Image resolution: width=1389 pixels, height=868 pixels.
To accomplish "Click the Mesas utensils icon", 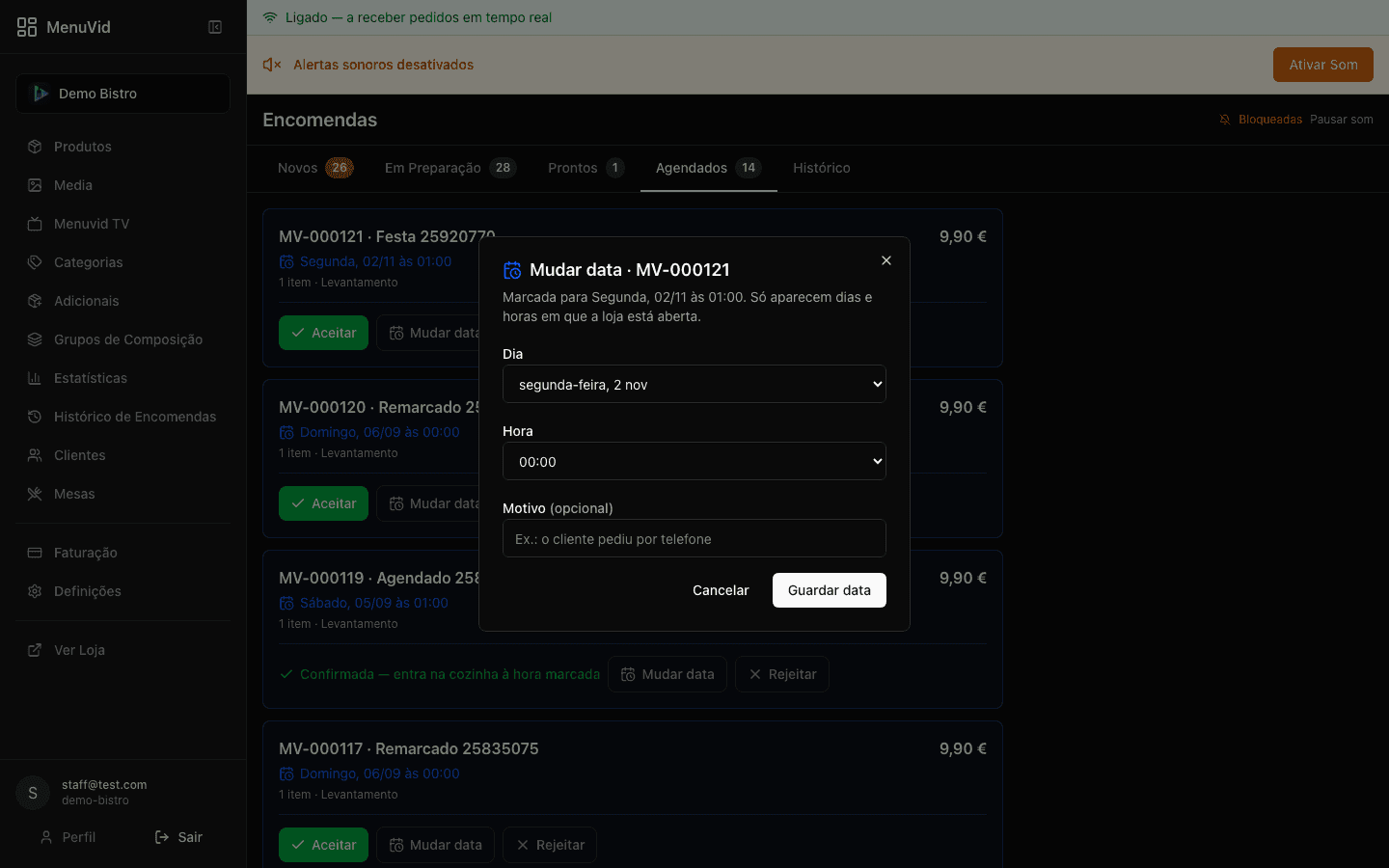I will coord(35,494).
